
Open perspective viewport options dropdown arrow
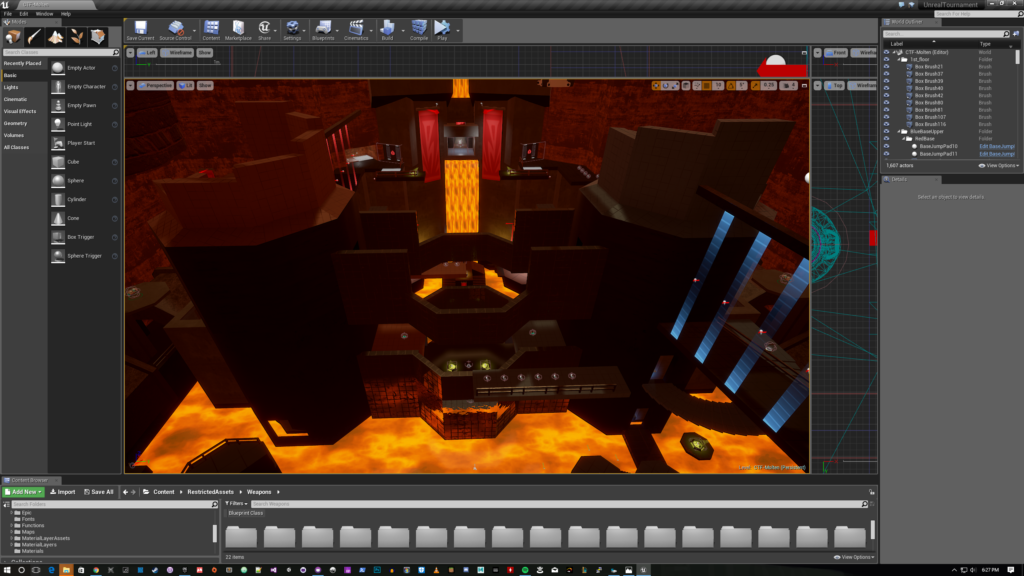pos(130,86)
